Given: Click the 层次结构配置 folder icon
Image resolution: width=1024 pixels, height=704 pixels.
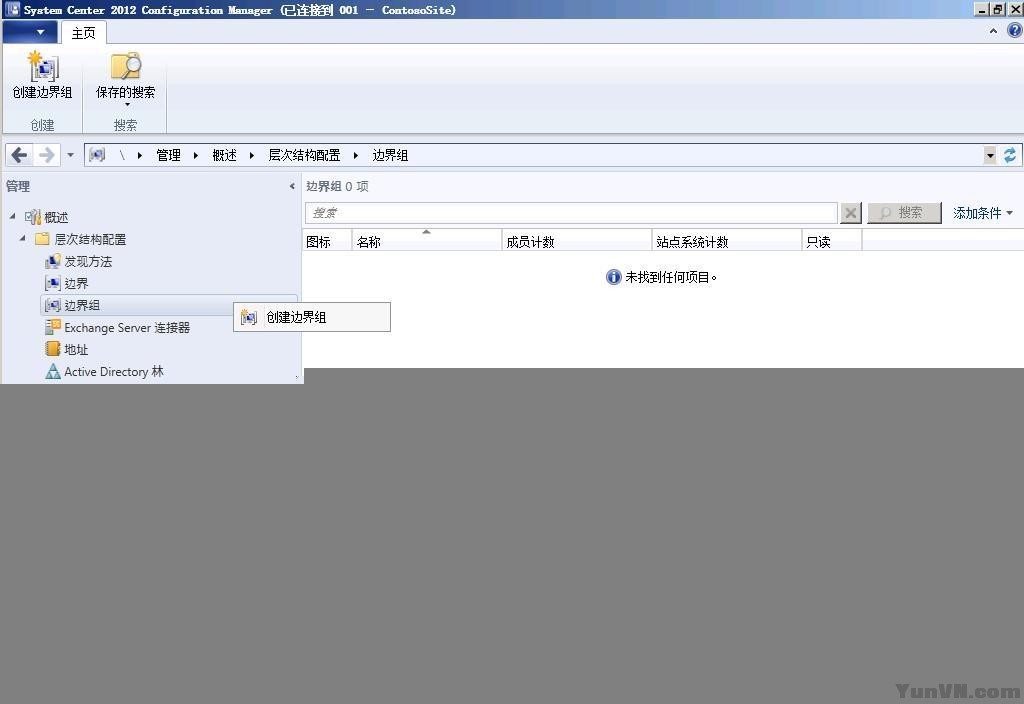Looking at the screenshot, I should click(x=42, y=239).
